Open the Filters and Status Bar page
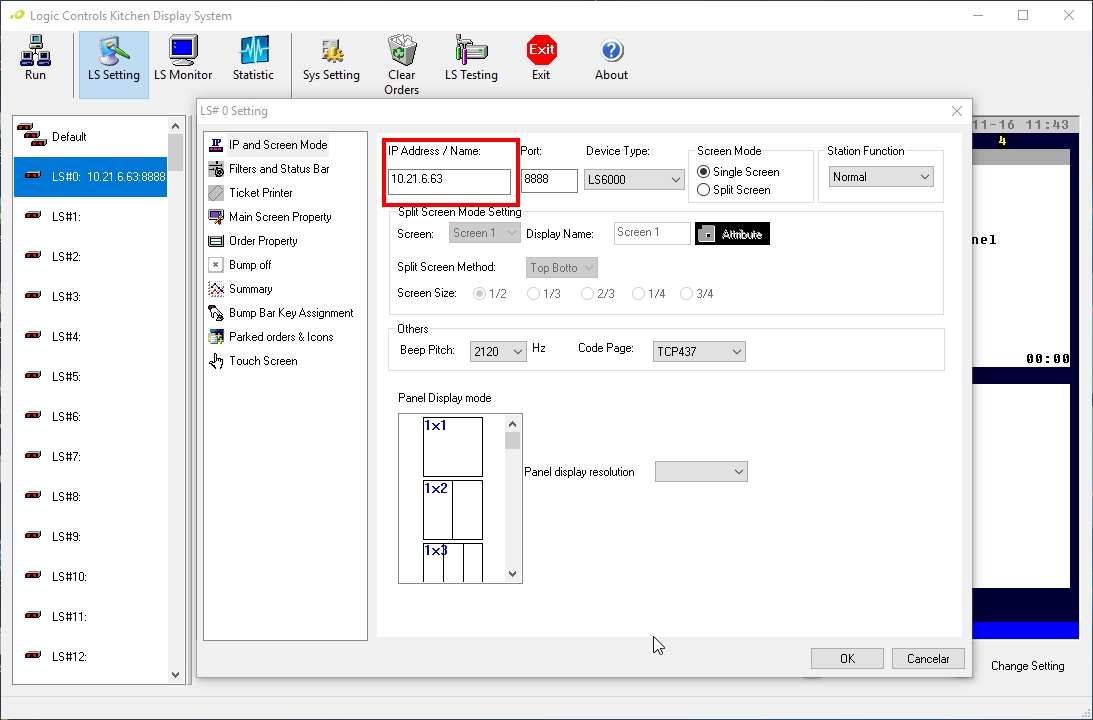This screenshot has width=1093, height=720. pyautogui.click(x=269, y=169)
